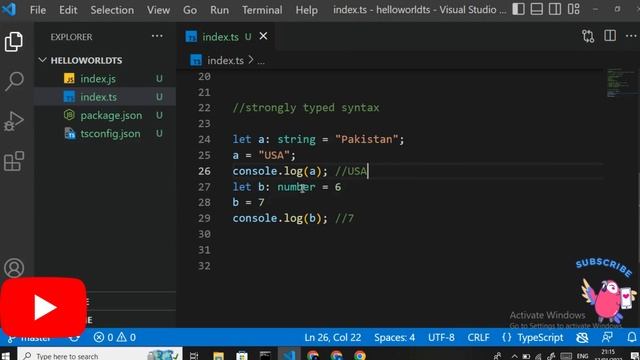Open Explorer Views and More Actions ellipsis

[157, 36]
